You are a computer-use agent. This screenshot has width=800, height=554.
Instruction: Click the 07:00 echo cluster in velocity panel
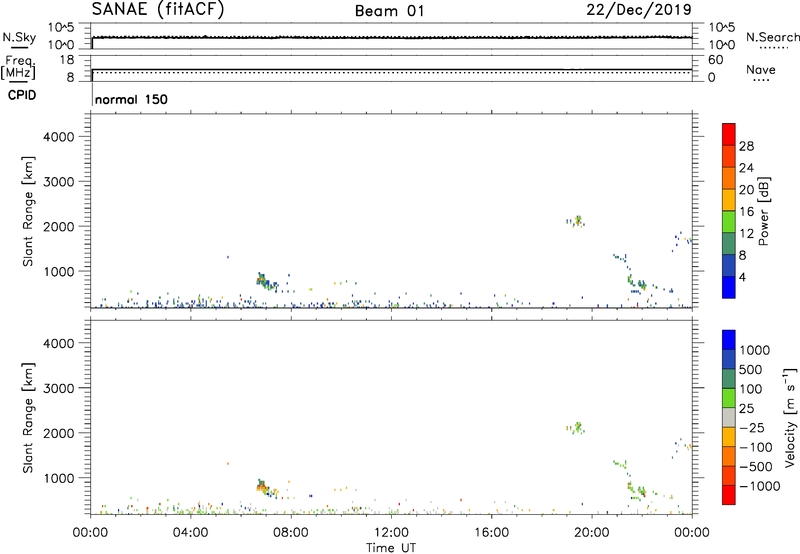[x=267, y=489]
